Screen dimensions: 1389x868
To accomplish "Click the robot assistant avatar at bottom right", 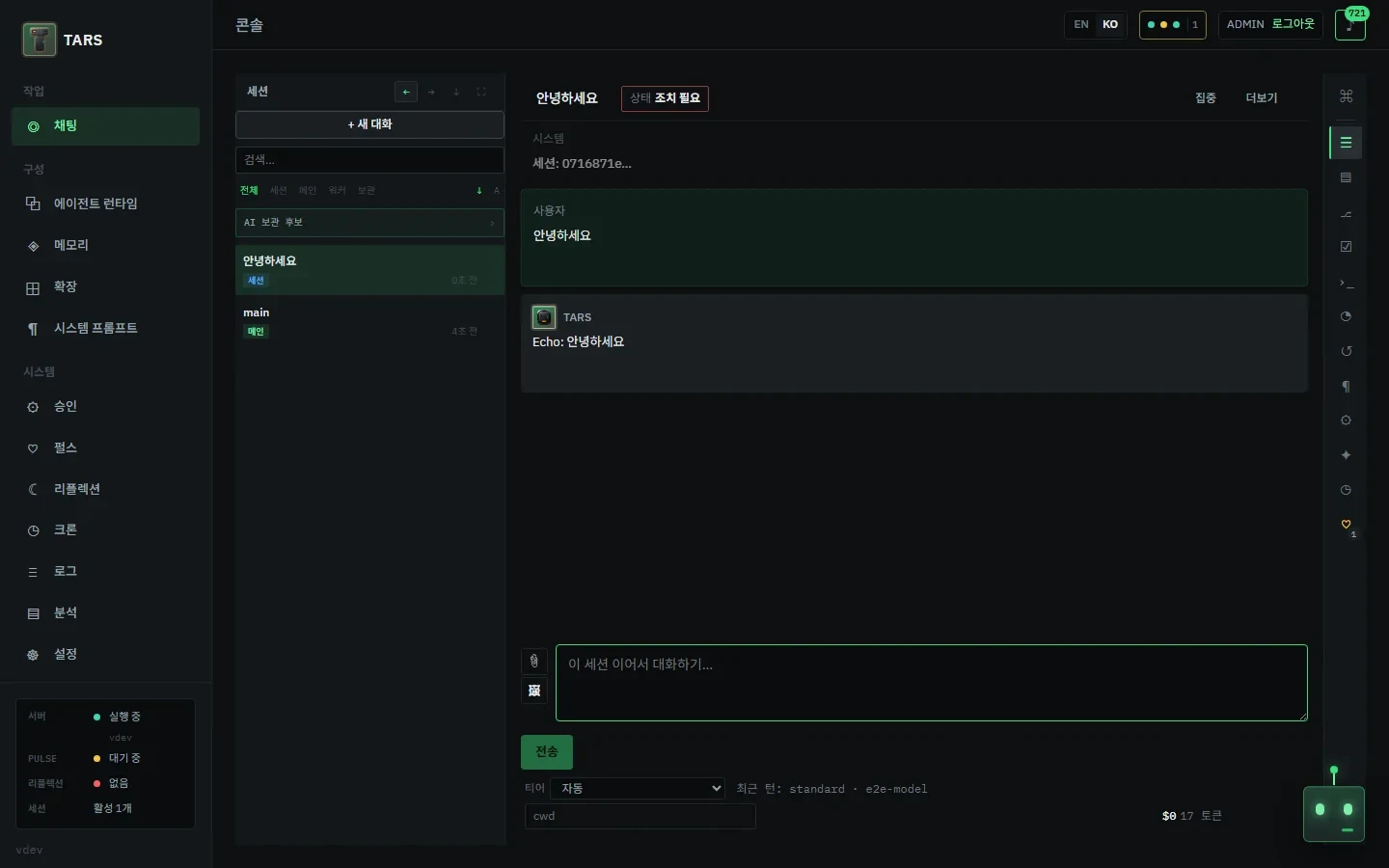I will (x=1334, y=814).
